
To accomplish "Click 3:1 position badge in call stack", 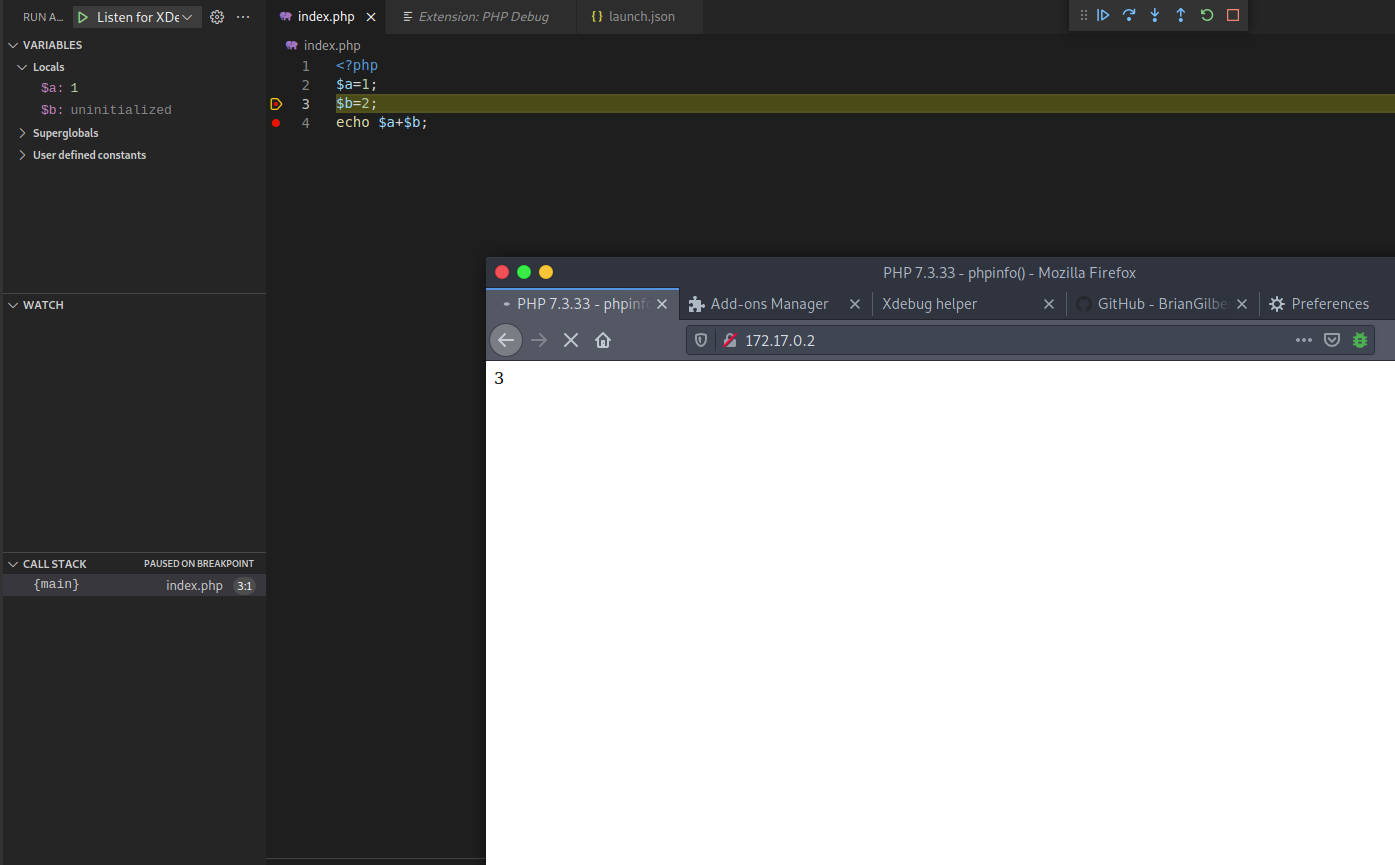I will [x=244, y=586].
